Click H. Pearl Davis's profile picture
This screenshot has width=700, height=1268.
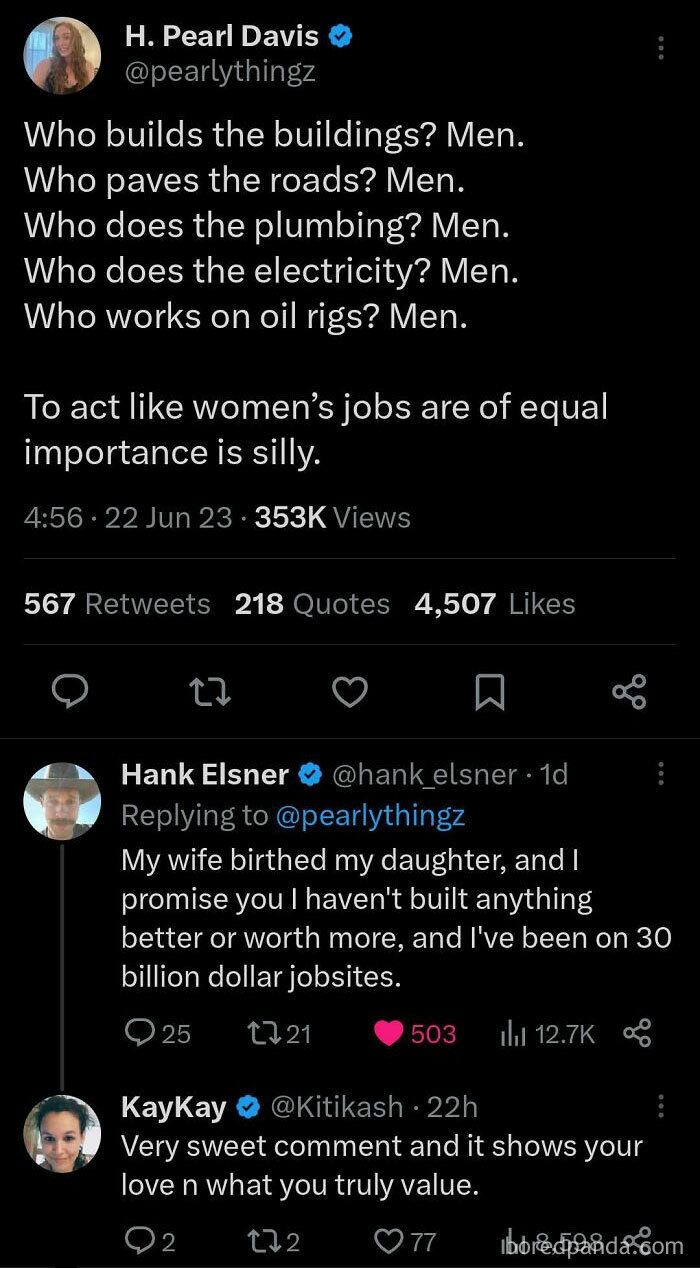click(x=61, y=55)
